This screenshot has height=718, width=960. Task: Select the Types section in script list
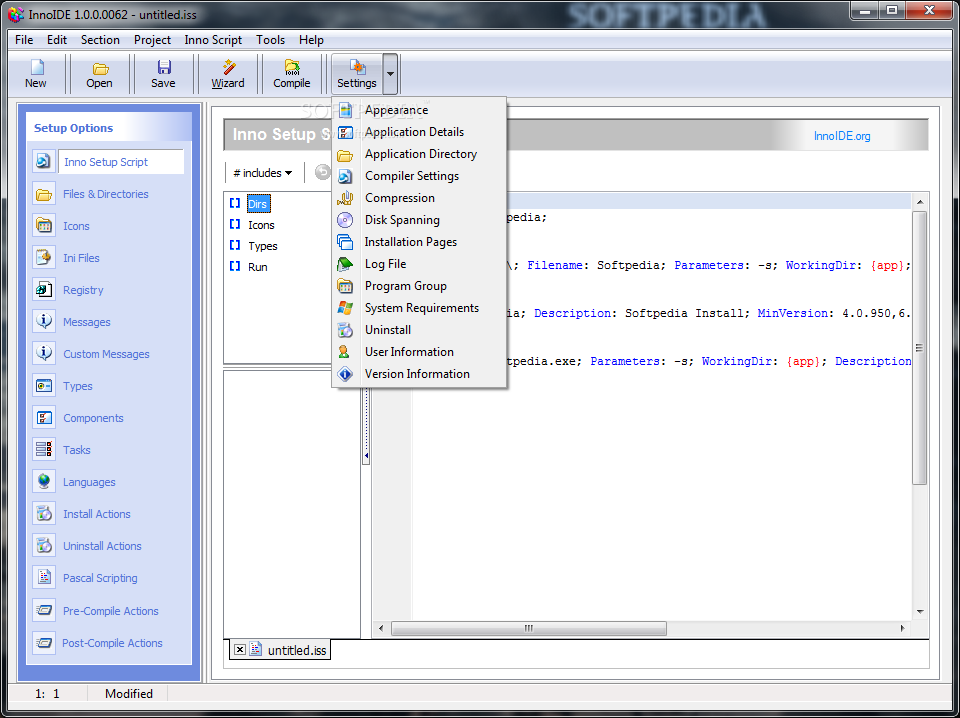tap(263, 246)
